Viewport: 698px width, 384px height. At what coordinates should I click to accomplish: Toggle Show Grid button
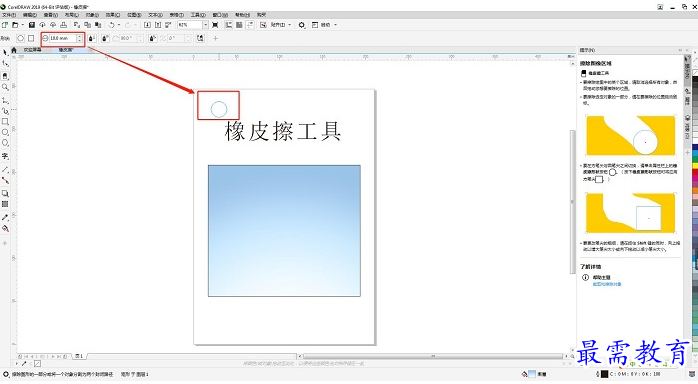pos(239,25)
